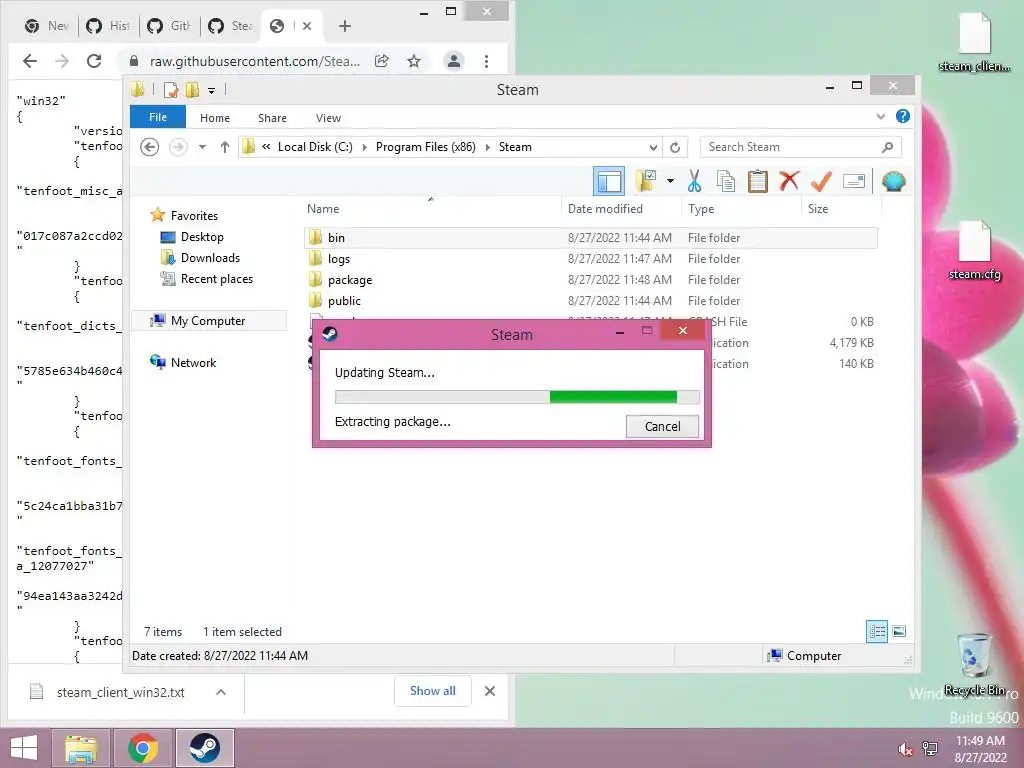The height and width of the screenshot is (768, 1024).
Task: Open the View ribbon tab
Action: (x=328, y=118)
